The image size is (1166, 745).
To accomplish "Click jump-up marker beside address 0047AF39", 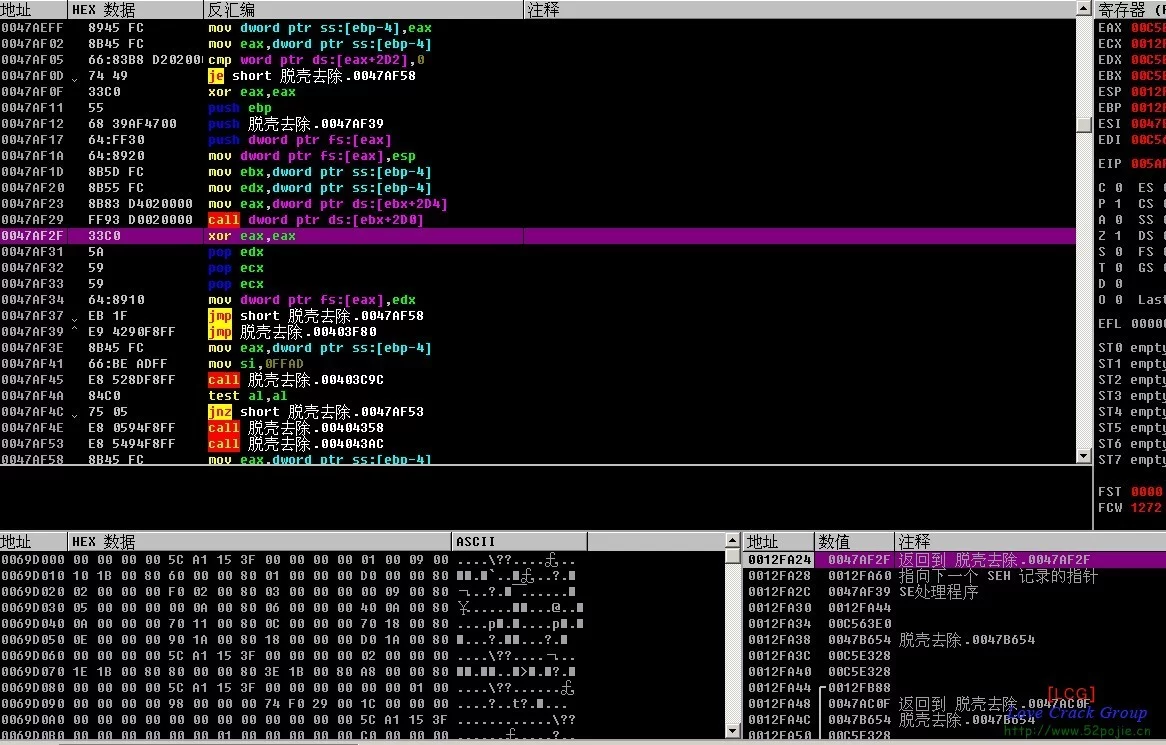I will [76, 332].
